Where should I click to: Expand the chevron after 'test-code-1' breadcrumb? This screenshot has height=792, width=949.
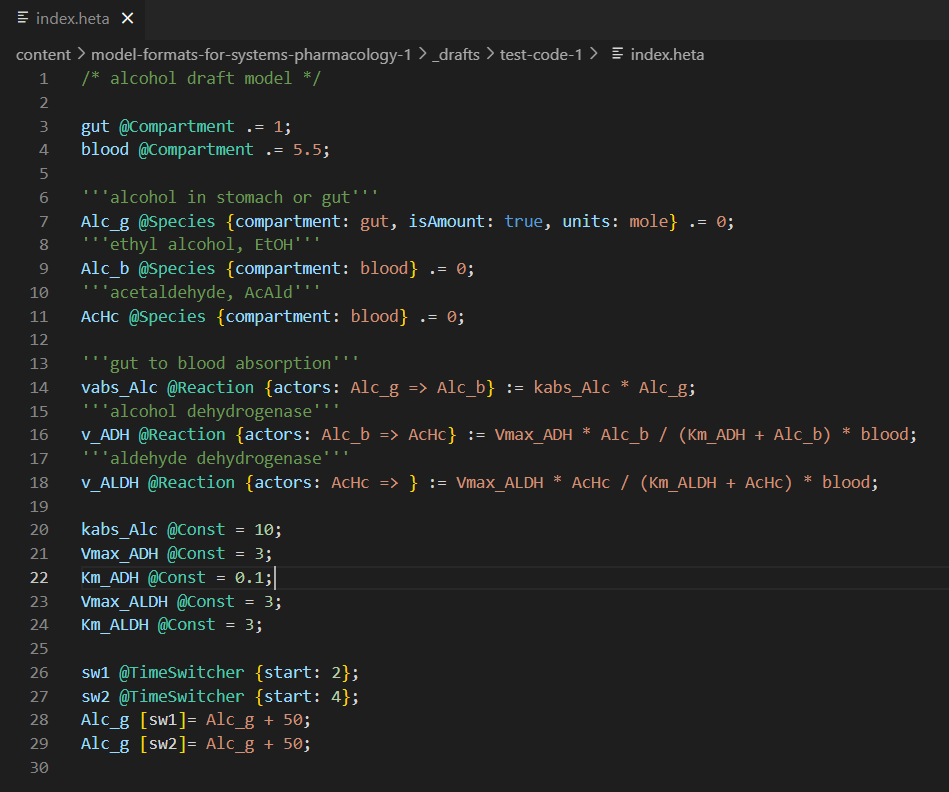click(x=593, y=54)
